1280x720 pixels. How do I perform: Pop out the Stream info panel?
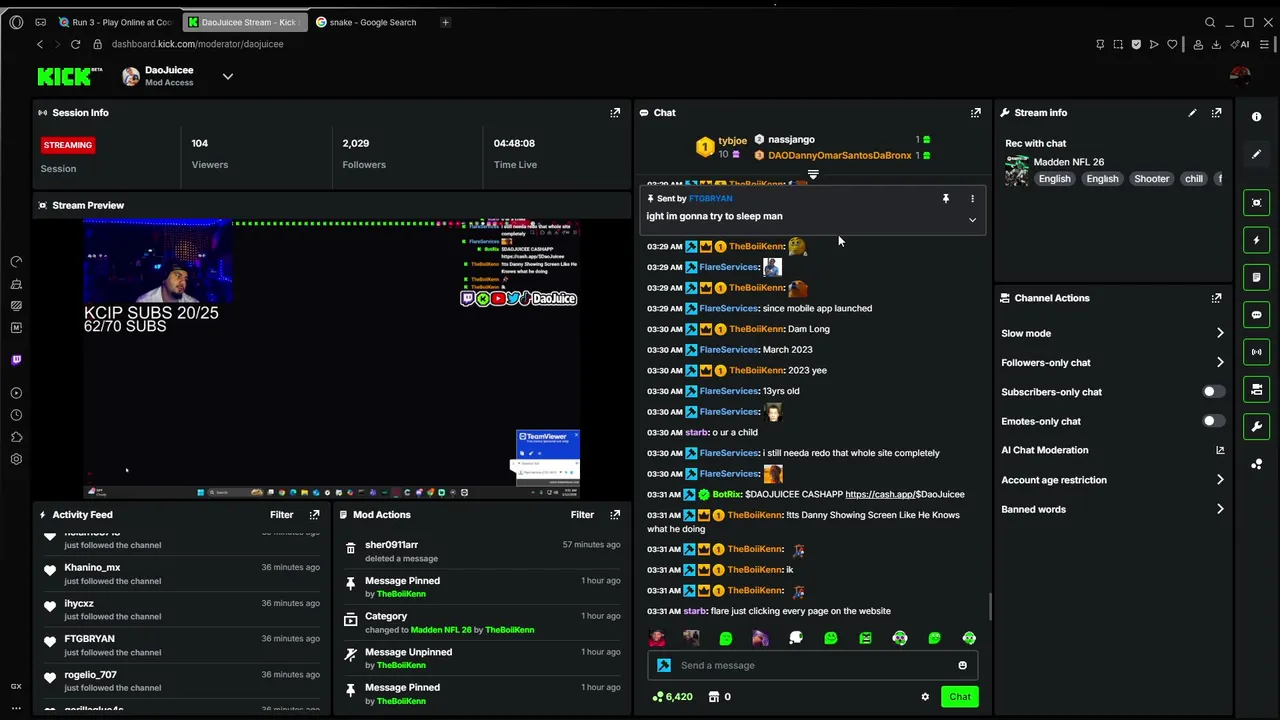click(x=1216, y=113)
